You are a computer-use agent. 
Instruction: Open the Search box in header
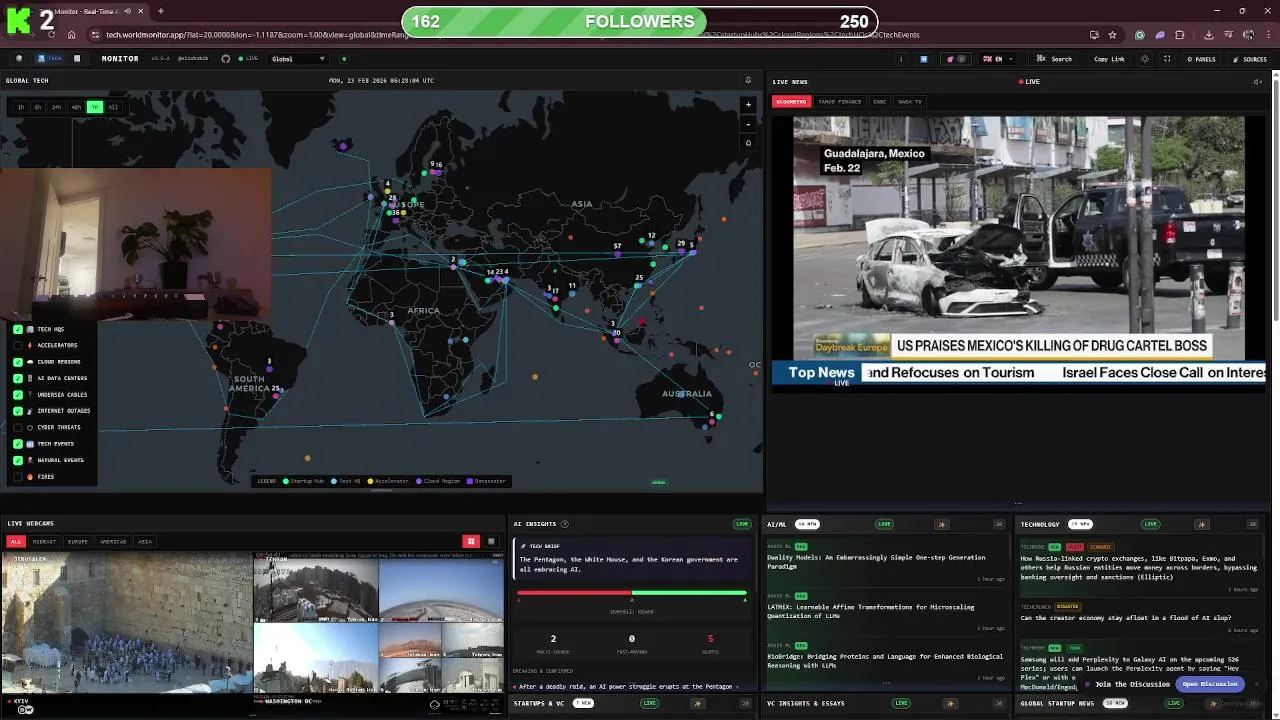pyautogui.click(x=1055, y=59)
